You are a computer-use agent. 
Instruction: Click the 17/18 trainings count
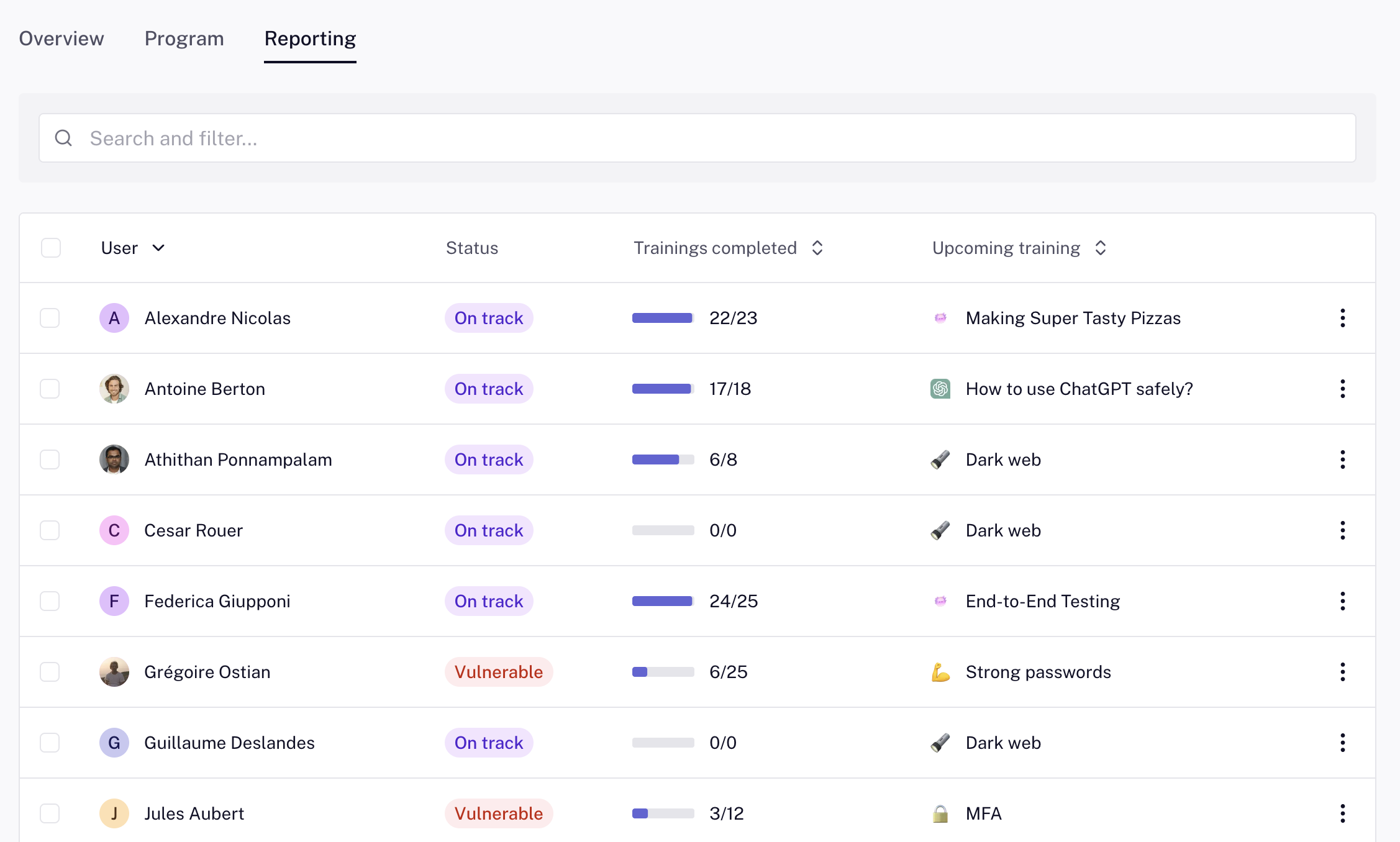click(x=730, y=389)
